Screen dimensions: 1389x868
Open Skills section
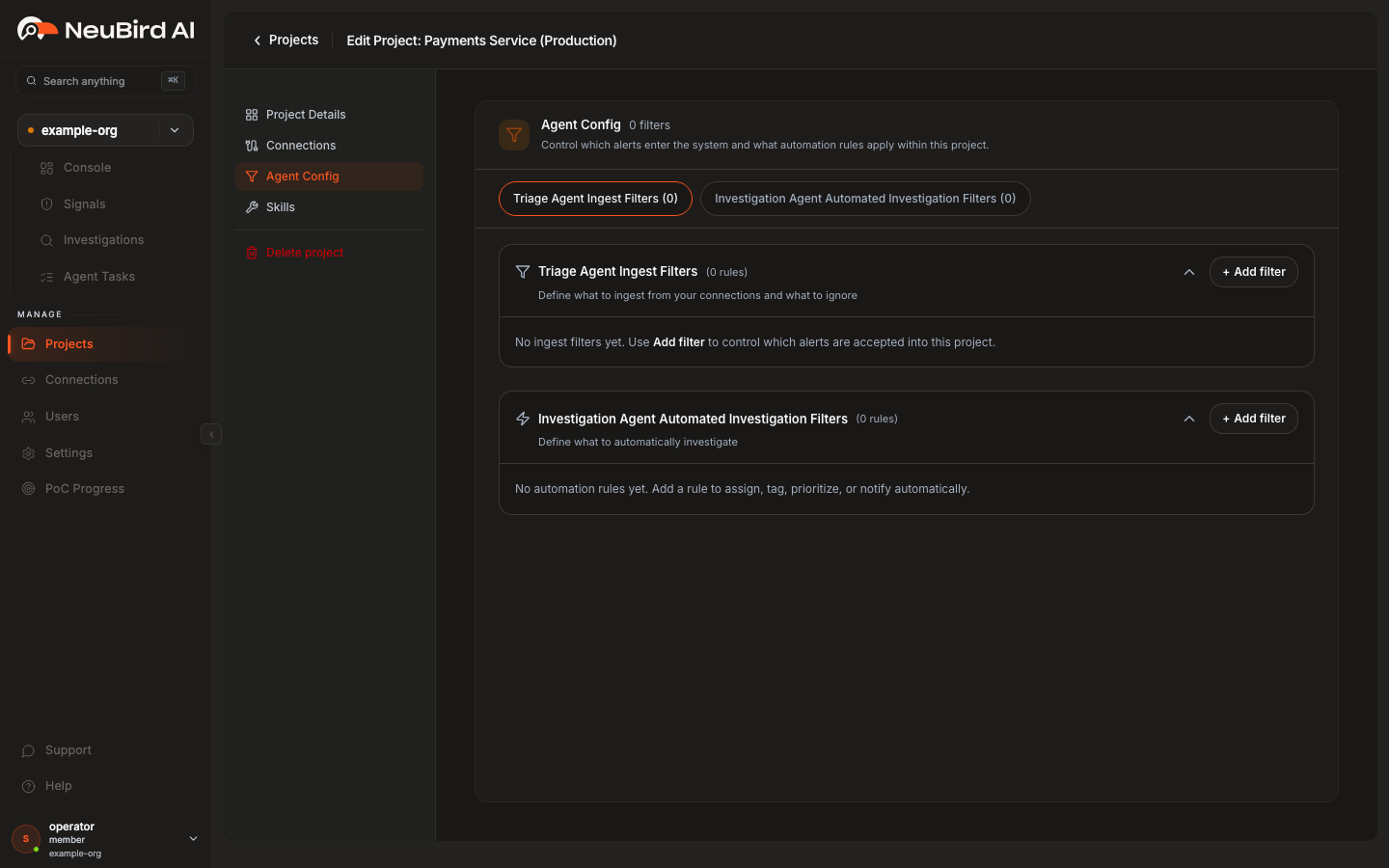pyautogui.click(x=329, y=207)
